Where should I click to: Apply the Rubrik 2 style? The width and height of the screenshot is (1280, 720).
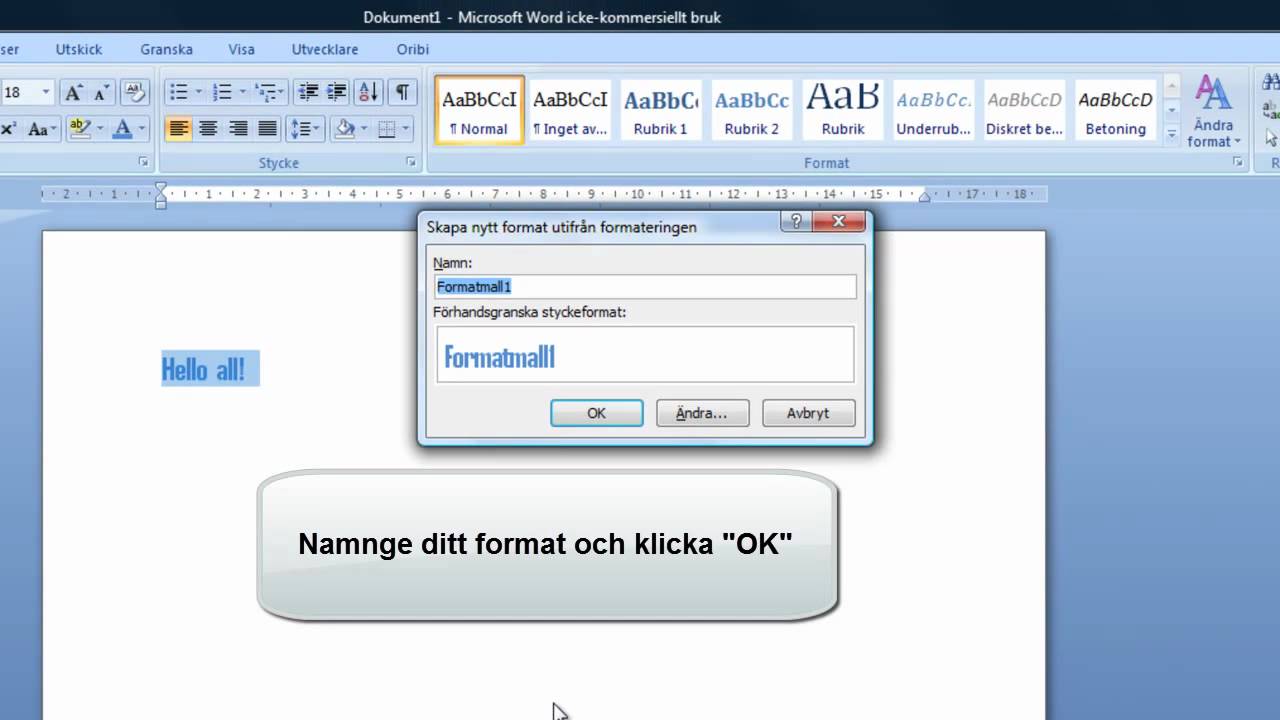(x=752, y=110)
